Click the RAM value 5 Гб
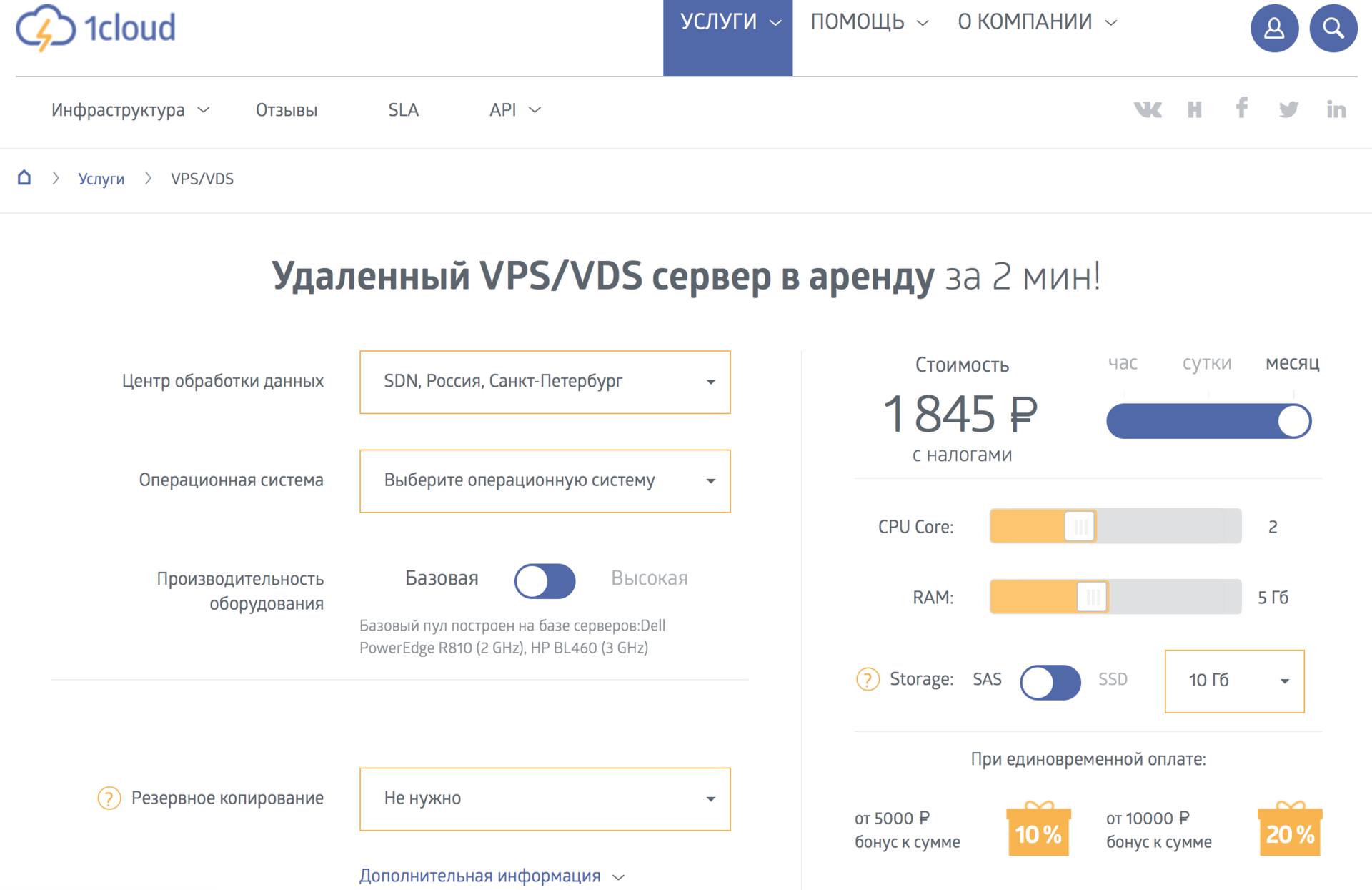This screenshot has height=890, width=1372. click(1273, 598)
